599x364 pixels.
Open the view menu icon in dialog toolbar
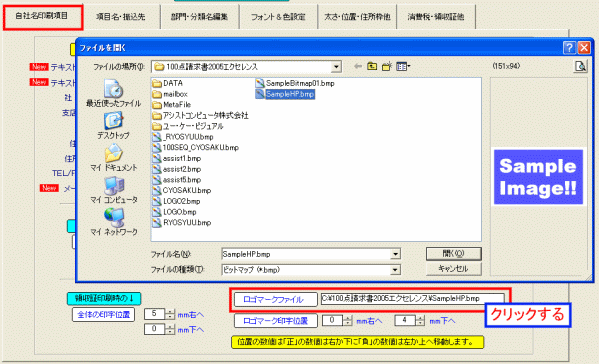pos(403,66)
